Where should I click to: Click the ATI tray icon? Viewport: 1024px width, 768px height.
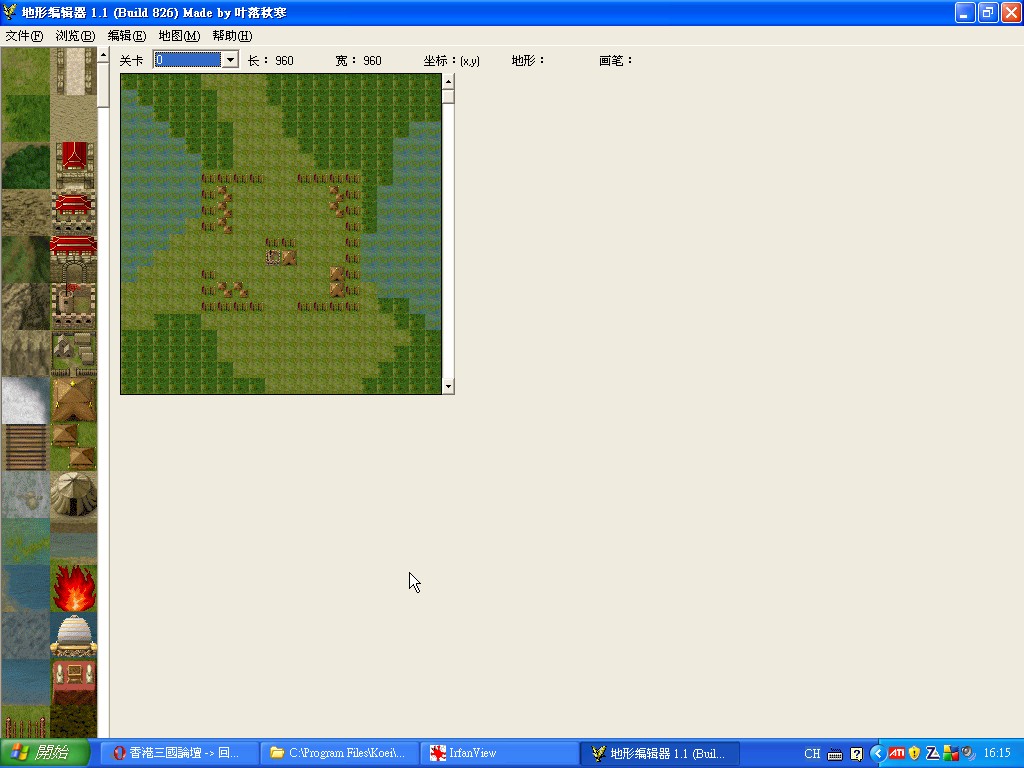[x=896, y=754]
